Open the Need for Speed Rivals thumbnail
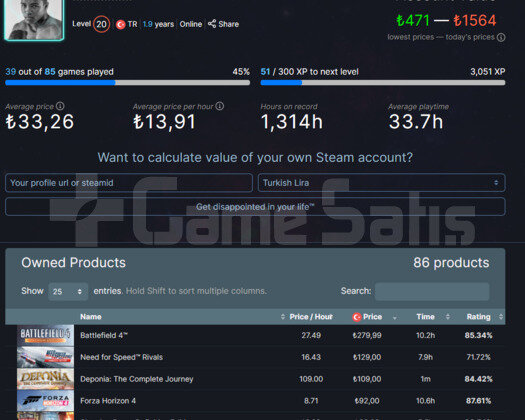525x420 pixels. pyautogui.click(x=46, y=357)
